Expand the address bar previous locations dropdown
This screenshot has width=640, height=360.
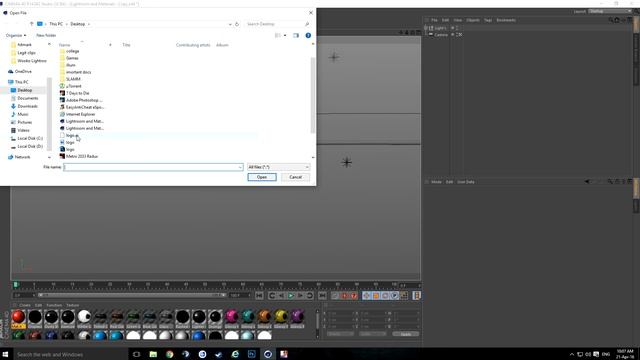coord(230,24)
